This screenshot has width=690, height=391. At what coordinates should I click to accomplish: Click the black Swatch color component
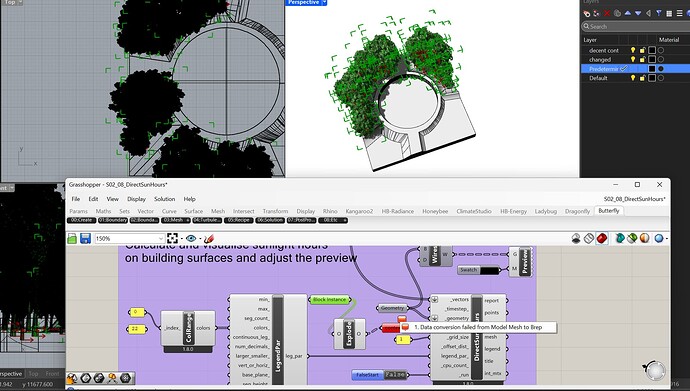pos(479,270)
